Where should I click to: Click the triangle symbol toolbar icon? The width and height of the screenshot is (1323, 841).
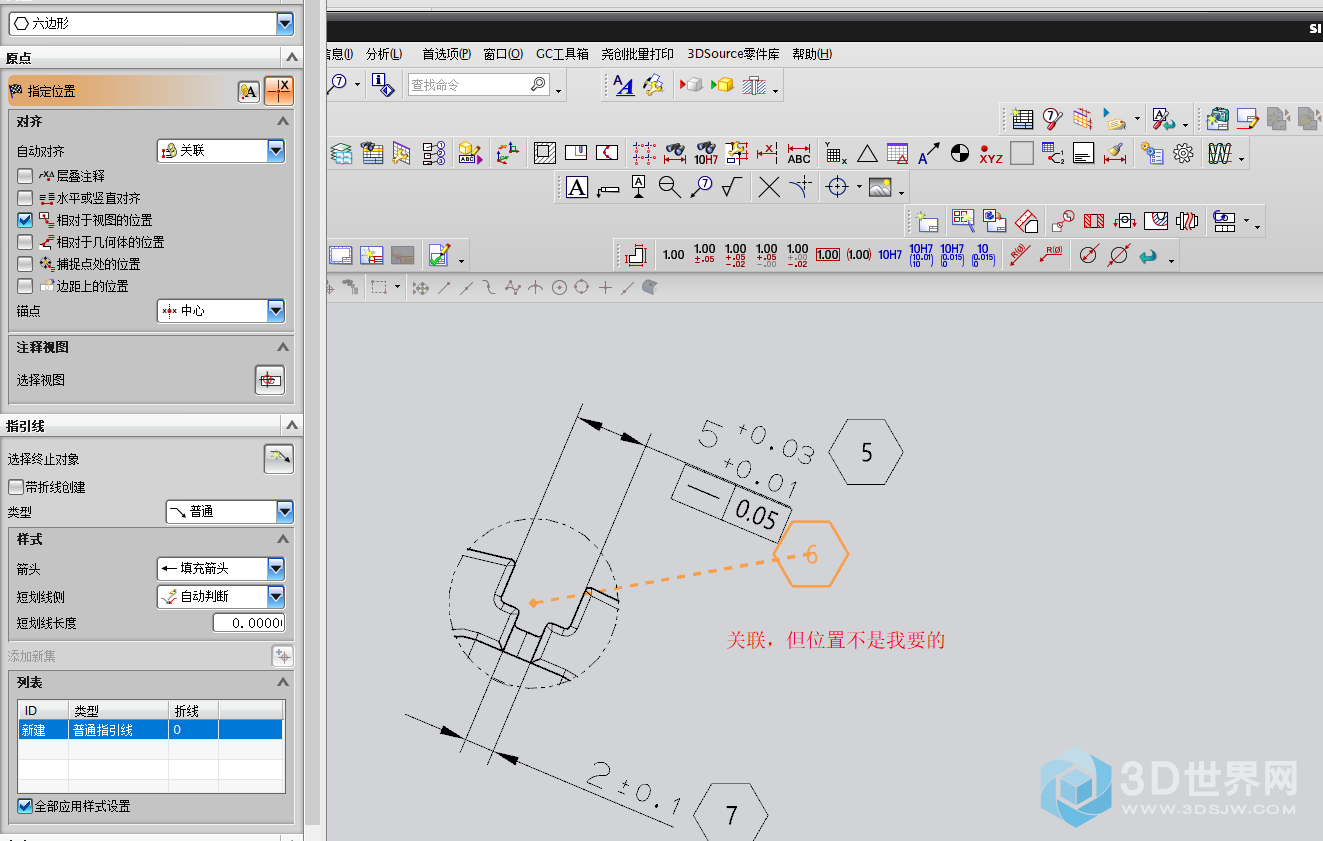click(867, 153)
